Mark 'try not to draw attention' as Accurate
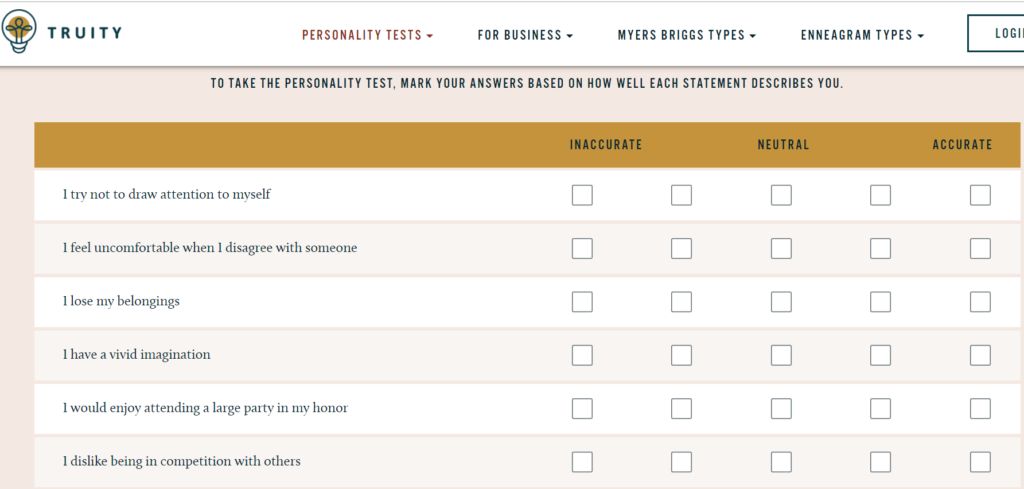1024x489 pixels. coord(980,195)
